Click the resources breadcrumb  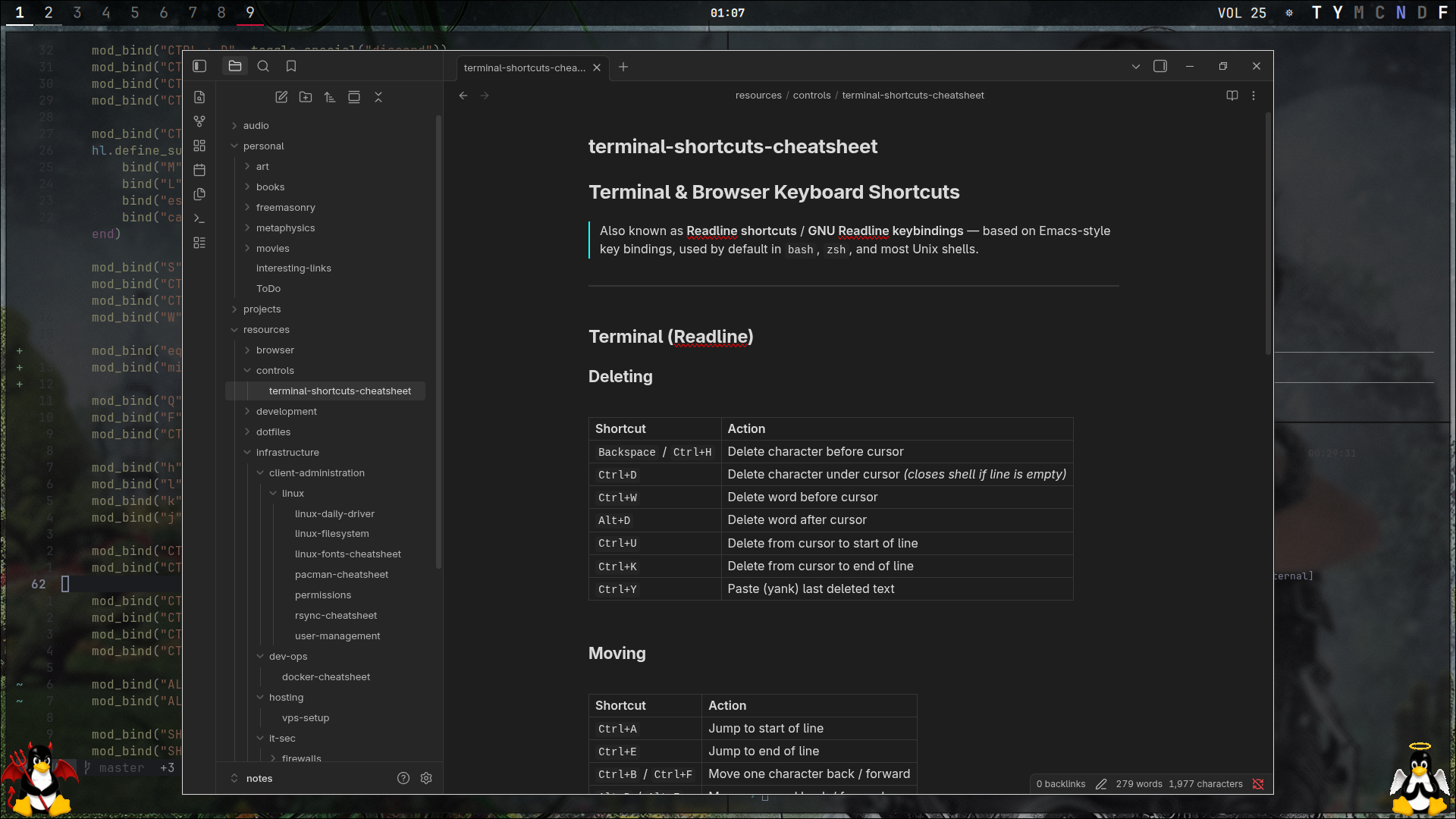(758, 96)
